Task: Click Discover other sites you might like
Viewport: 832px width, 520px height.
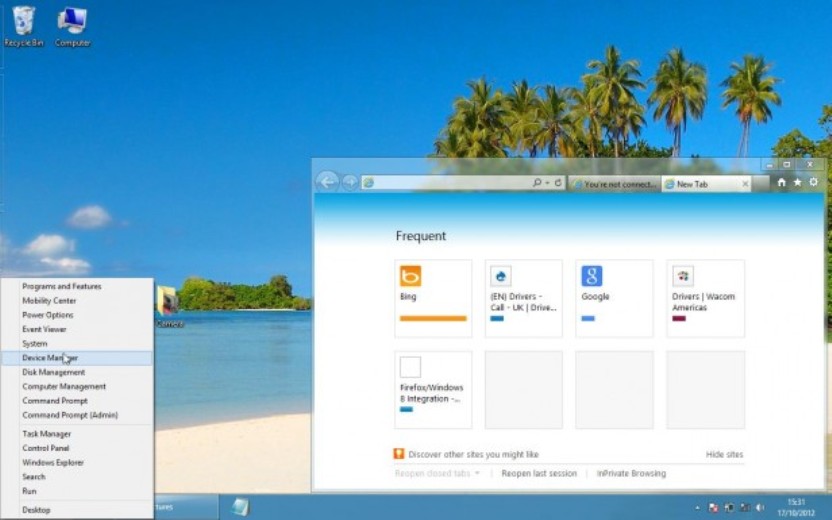Action: pos(473,454)
